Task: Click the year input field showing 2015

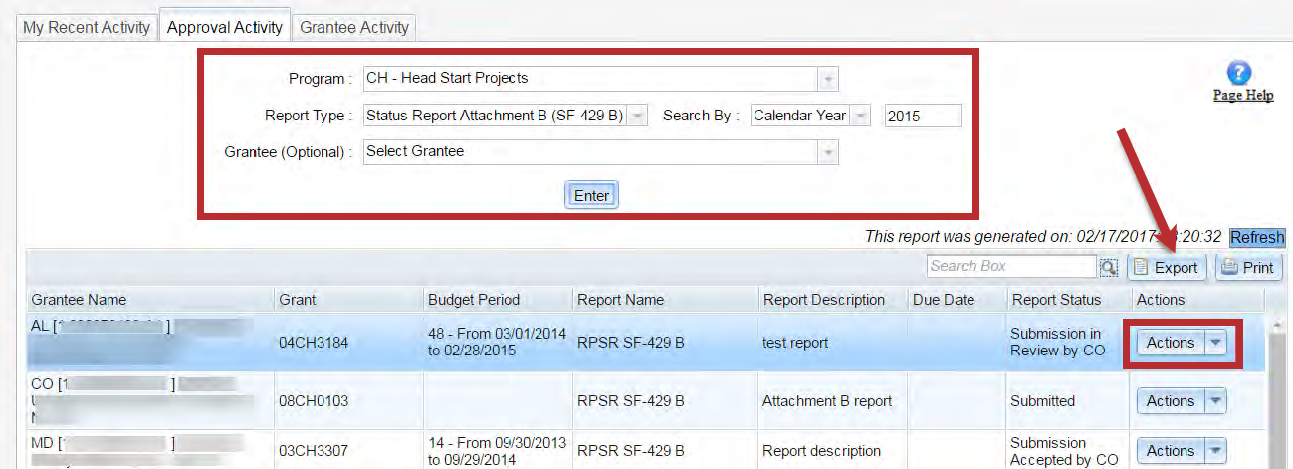Action: click(x=921, y=115)
